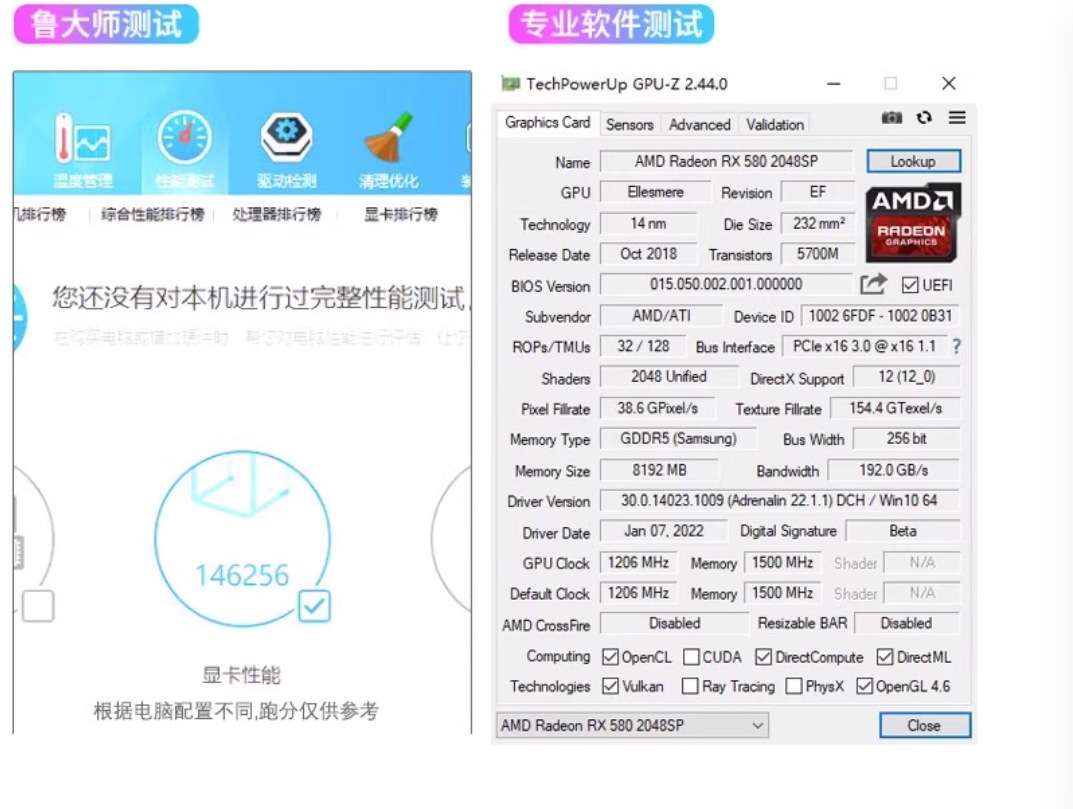Click GPU-Z title bar app icon
Image resolution: width=1073 pixels, height=809 pixels.
[x=510, y=84]
